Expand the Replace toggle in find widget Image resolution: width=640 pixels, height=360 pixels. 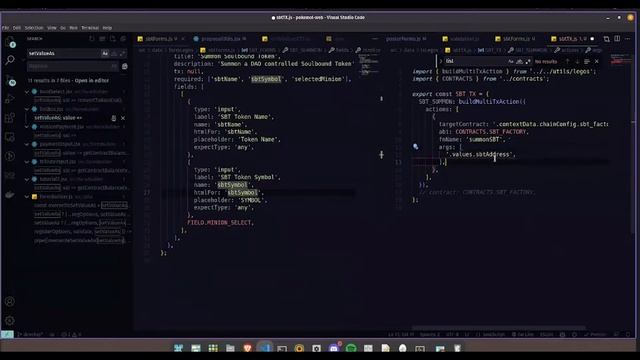coord(440,61)
